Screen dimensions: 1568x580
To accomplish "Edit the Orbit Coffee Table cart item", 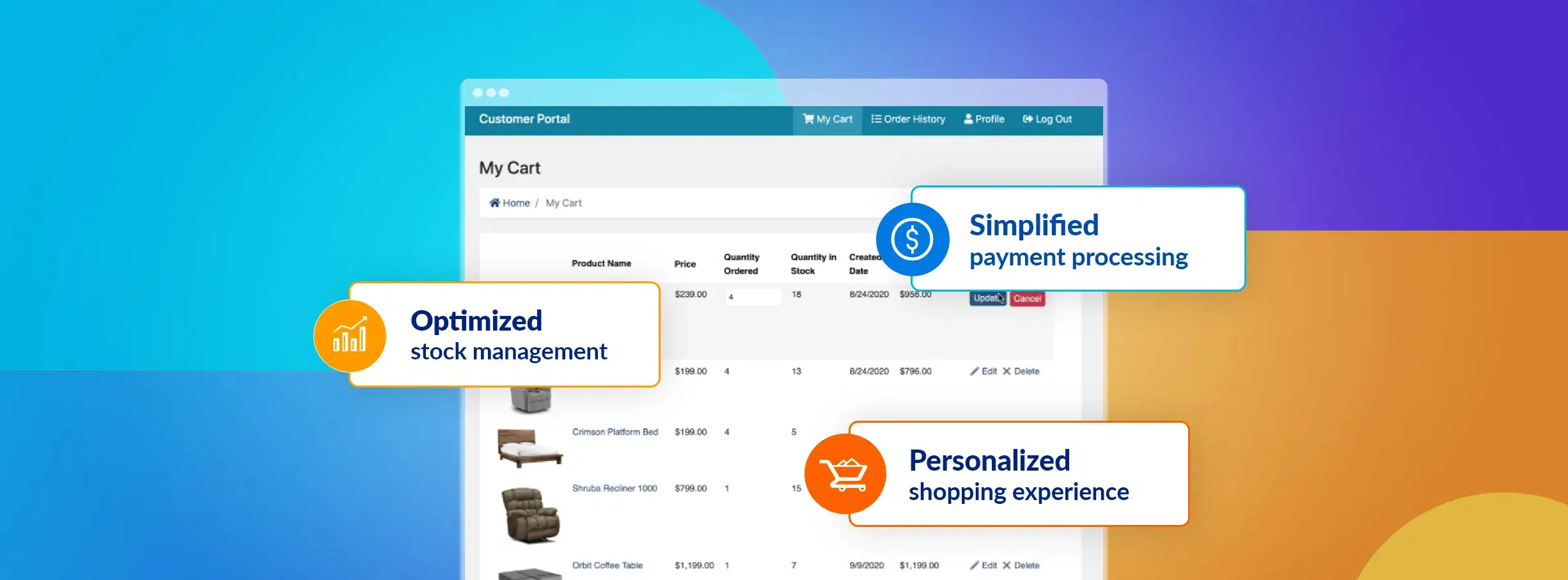I will coord(983,565).
